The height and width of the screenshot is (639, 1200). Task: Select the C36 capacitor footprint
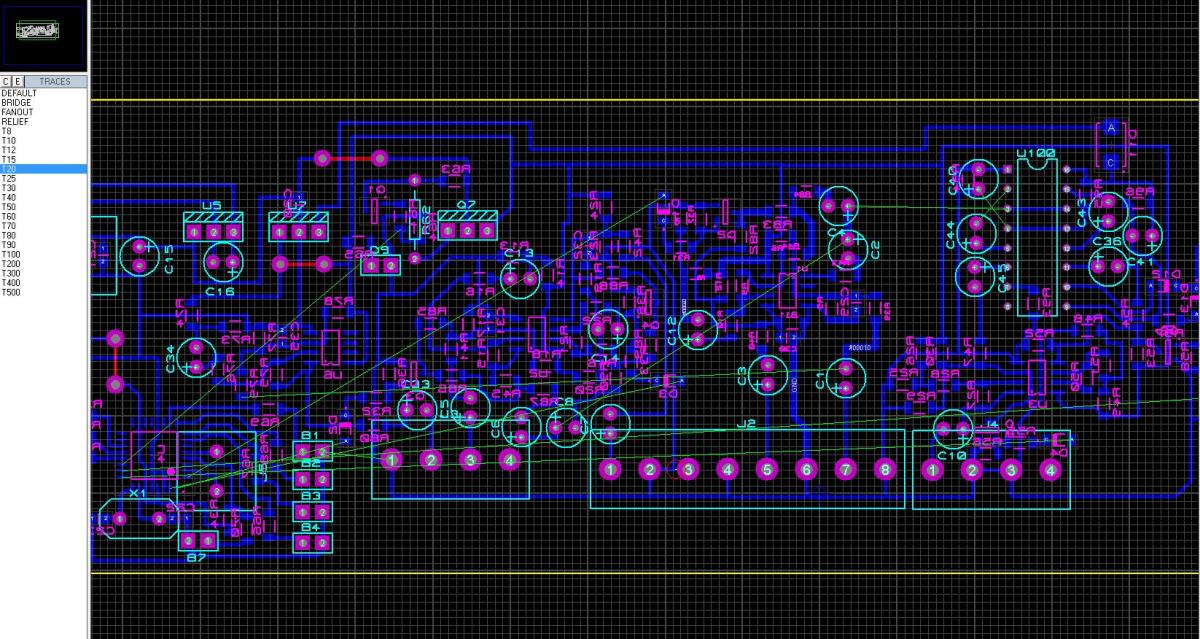click(x=1107, y=265)
